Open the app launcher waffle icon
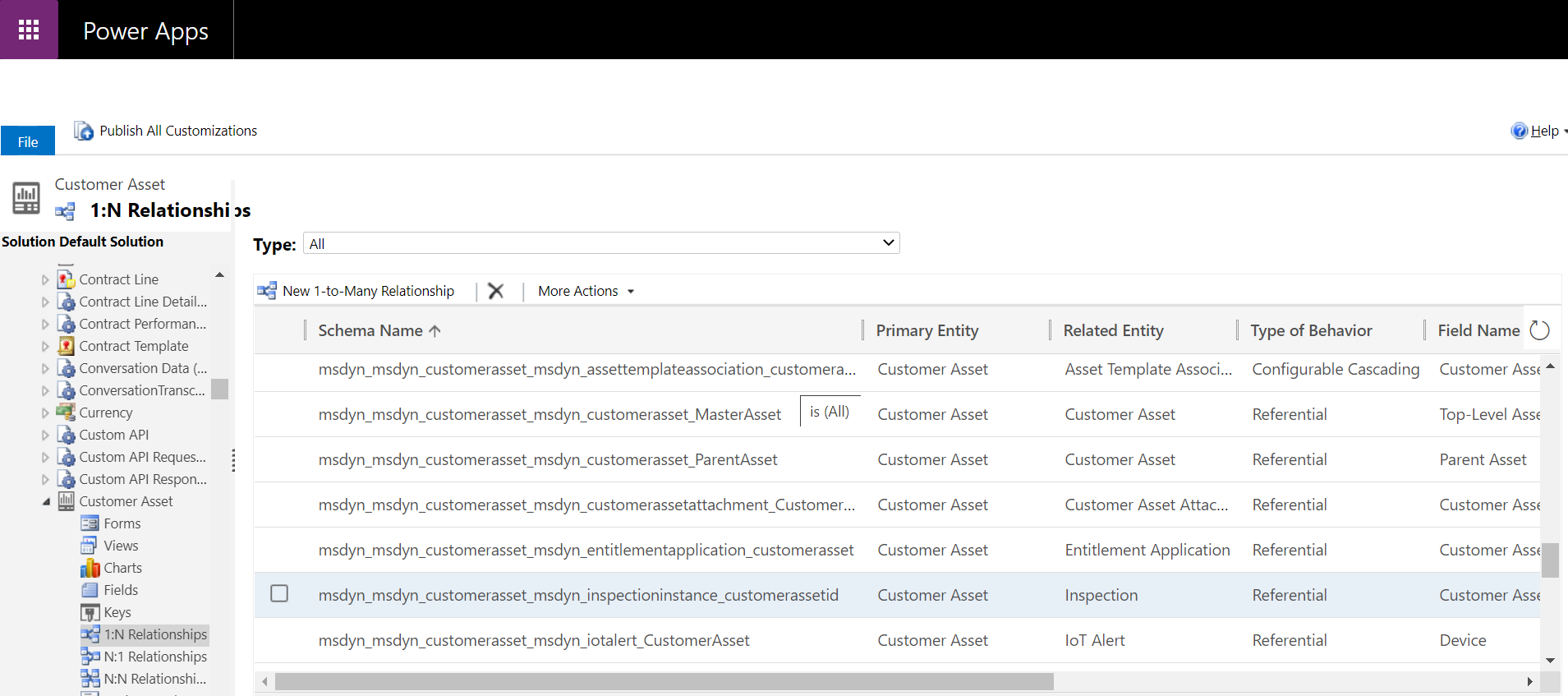 29,30
